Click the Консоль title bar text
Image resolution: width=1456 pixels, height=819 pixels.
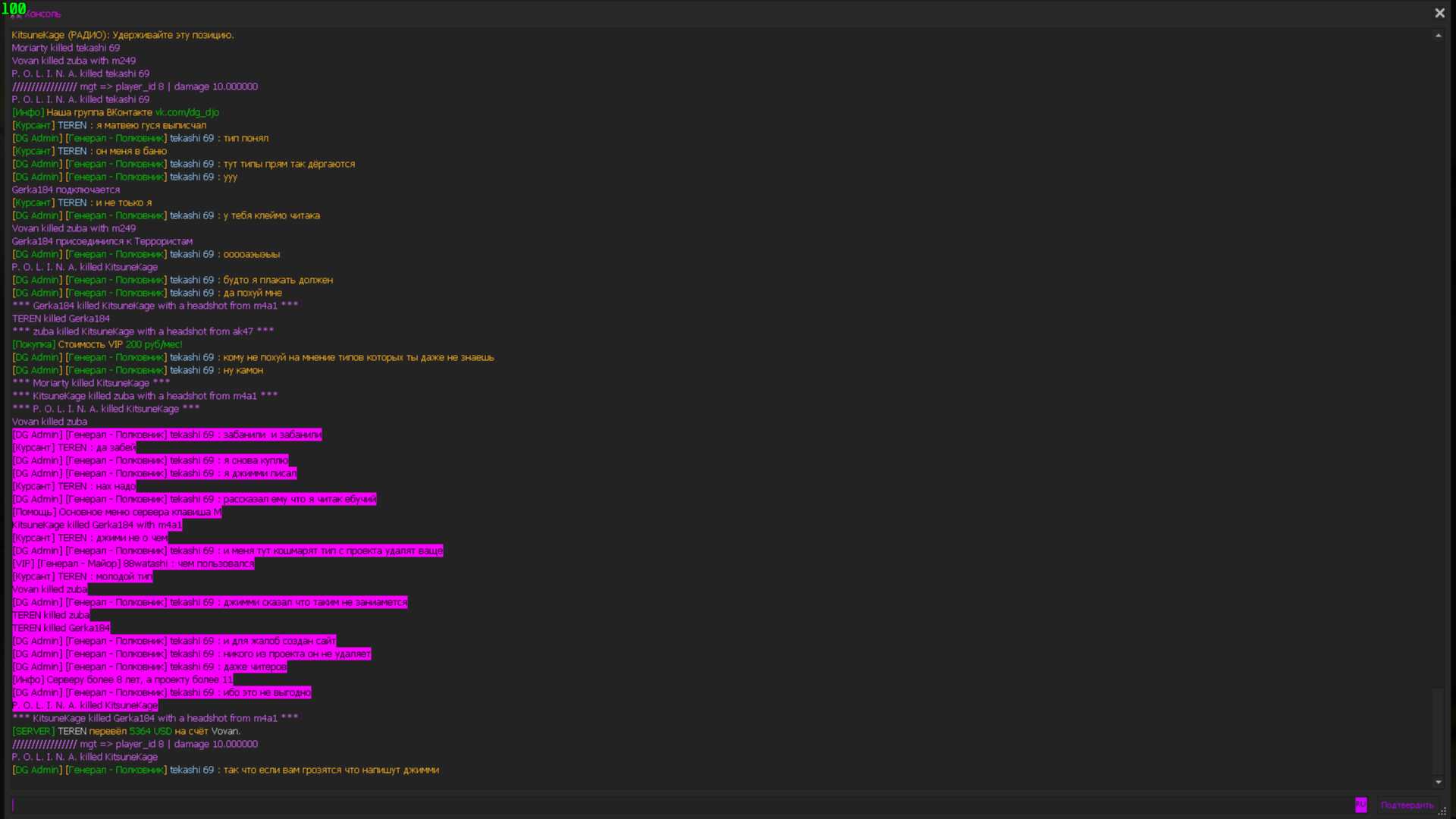44,14
